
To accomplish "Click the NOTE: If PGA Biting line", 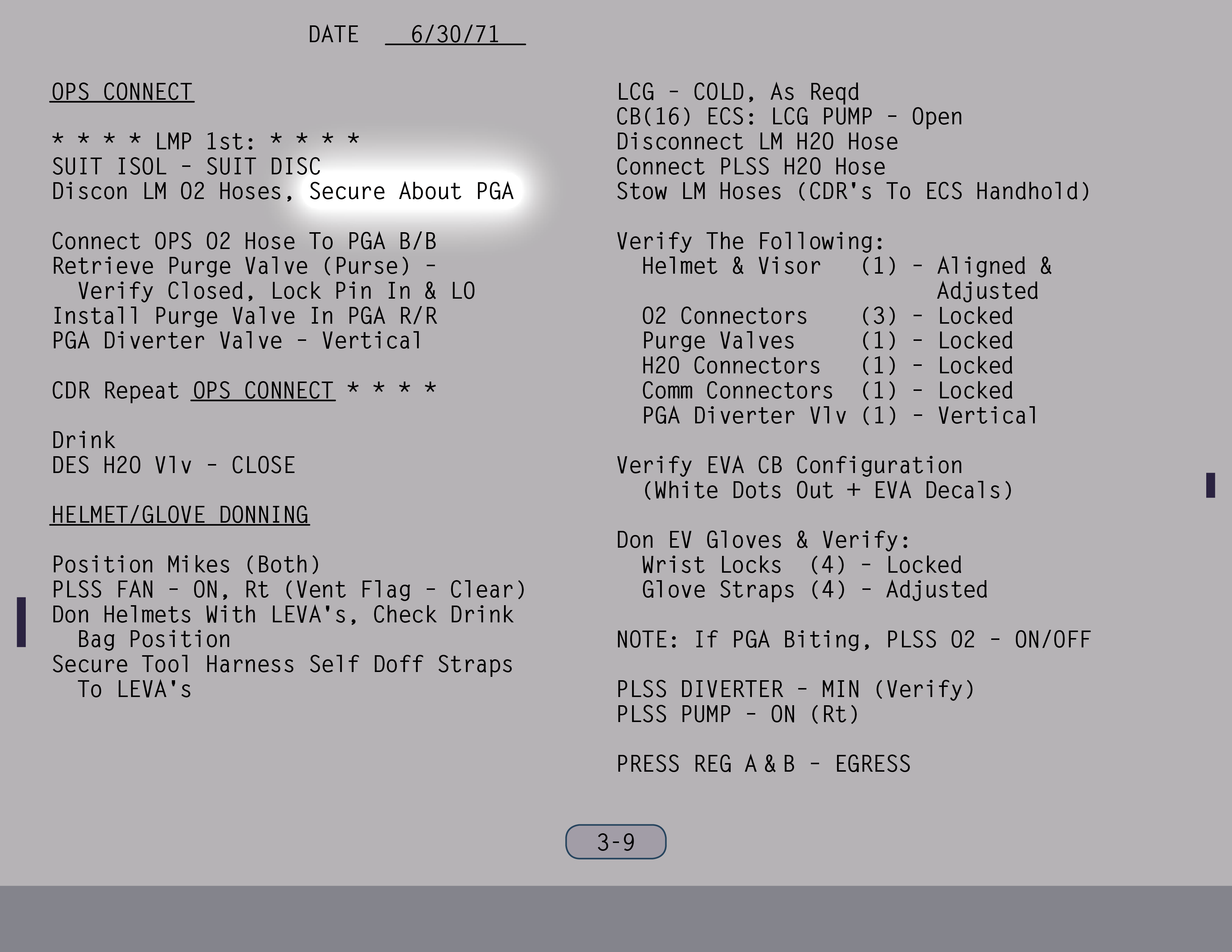I will coord(853,640).
